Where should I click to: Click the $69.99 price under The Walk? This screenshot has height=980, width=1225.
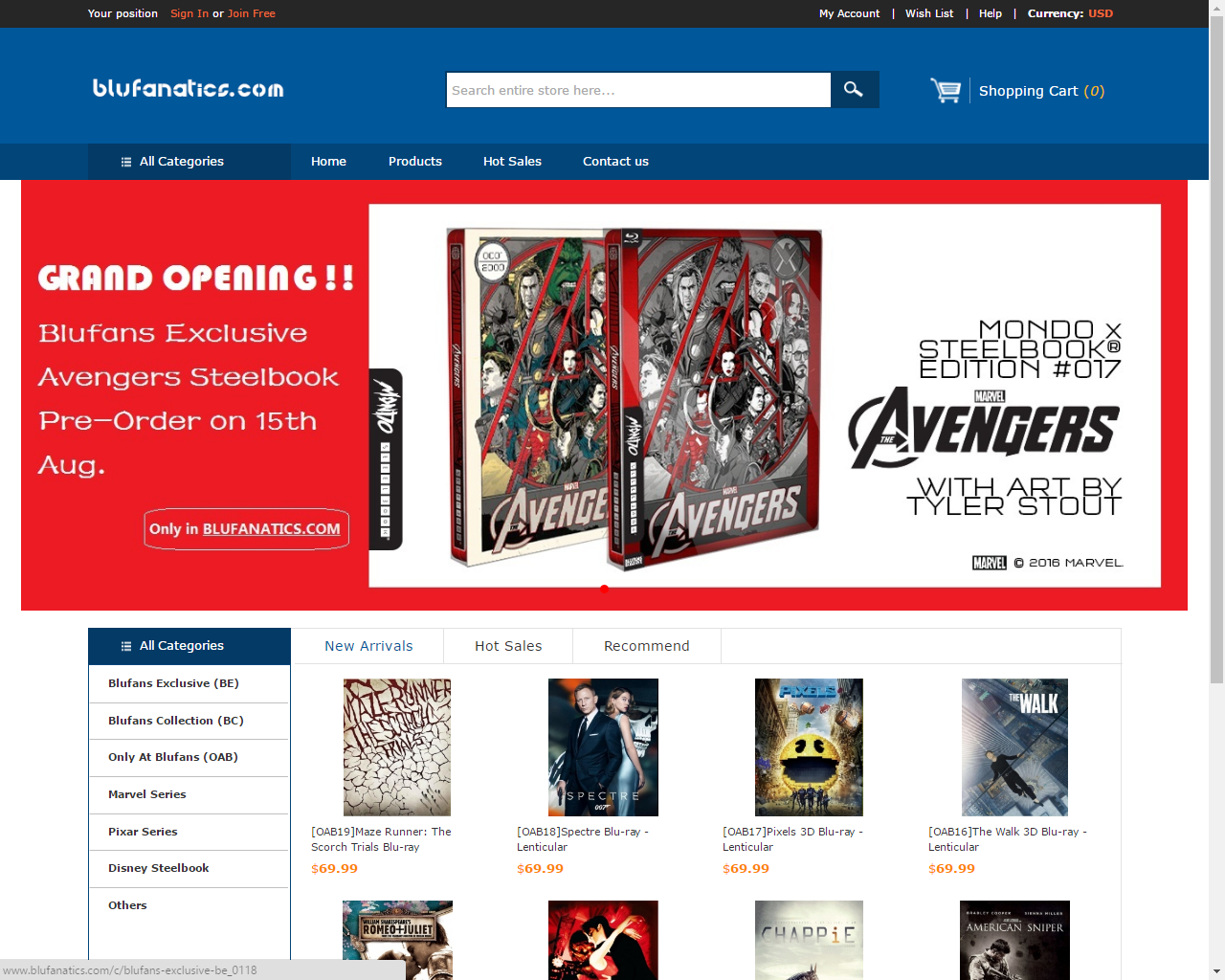[951, 869]
